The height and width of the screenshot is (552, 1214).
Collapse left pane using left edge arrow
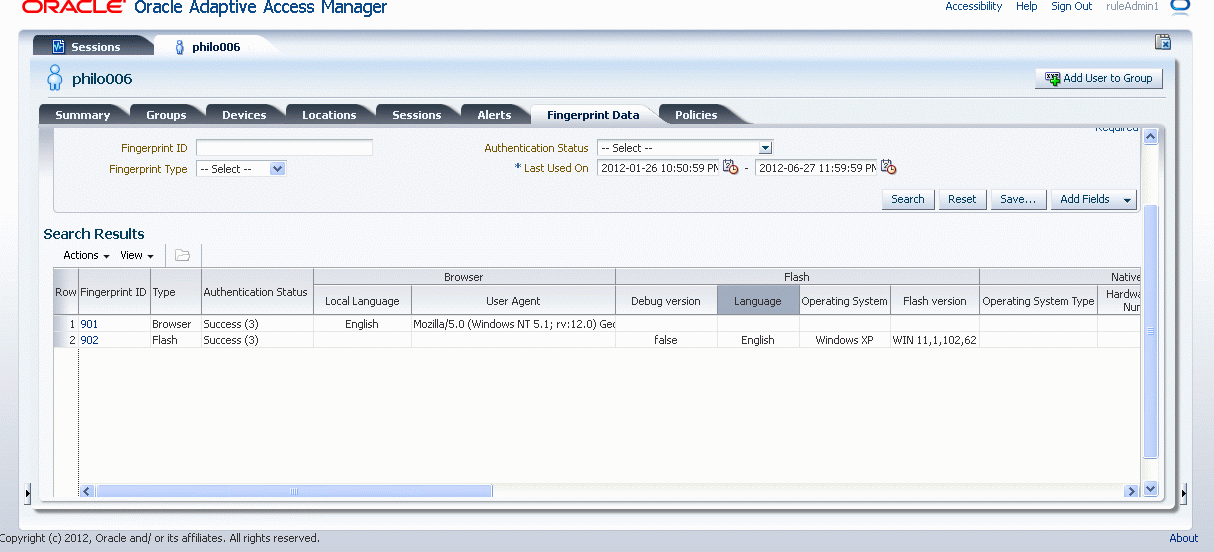[x=27, y=493]
